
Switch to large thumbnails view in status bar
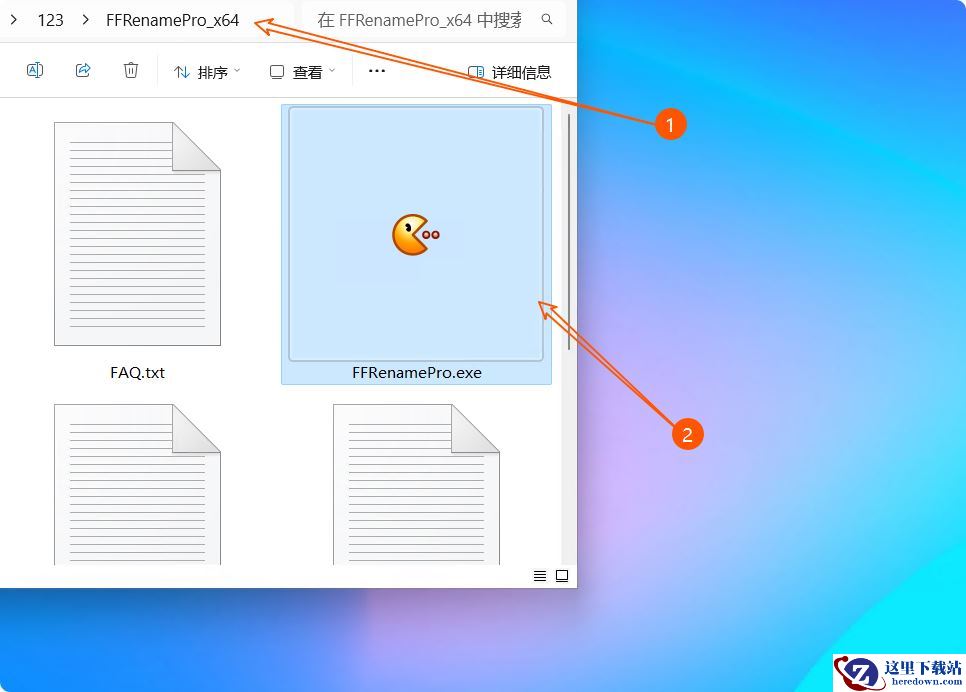pyautogui.click(x=562, y=576)
